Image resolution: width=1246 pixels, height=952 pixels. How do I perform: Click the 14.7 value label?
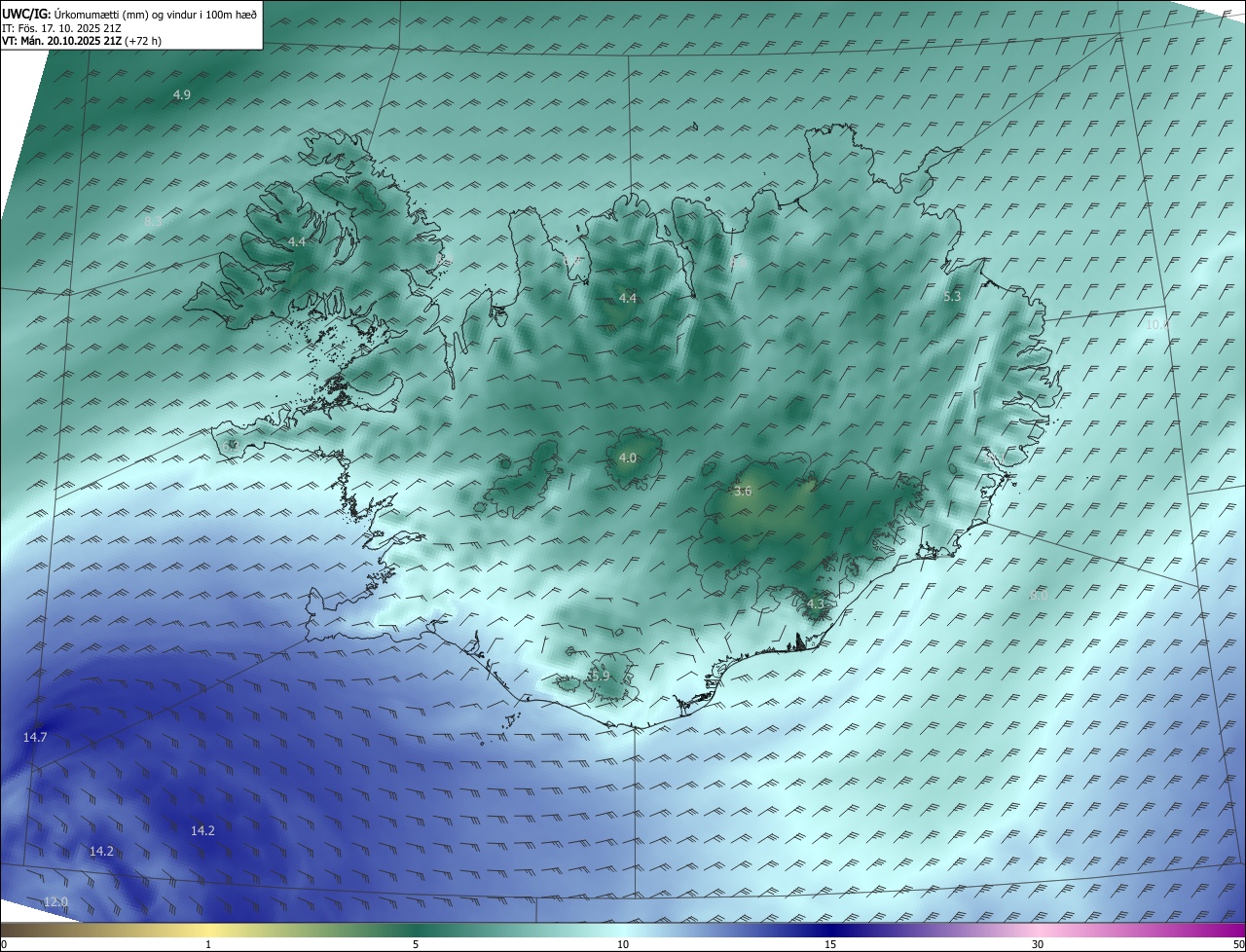point(35,738)
